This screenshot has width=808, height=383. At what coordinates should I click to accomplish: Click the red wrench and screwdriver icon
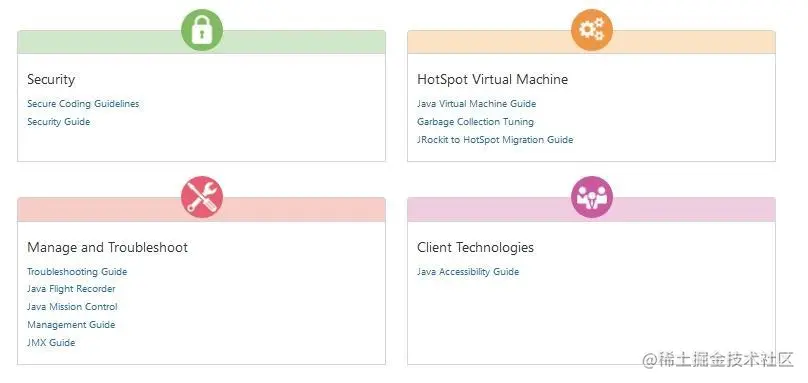[202, 197]
